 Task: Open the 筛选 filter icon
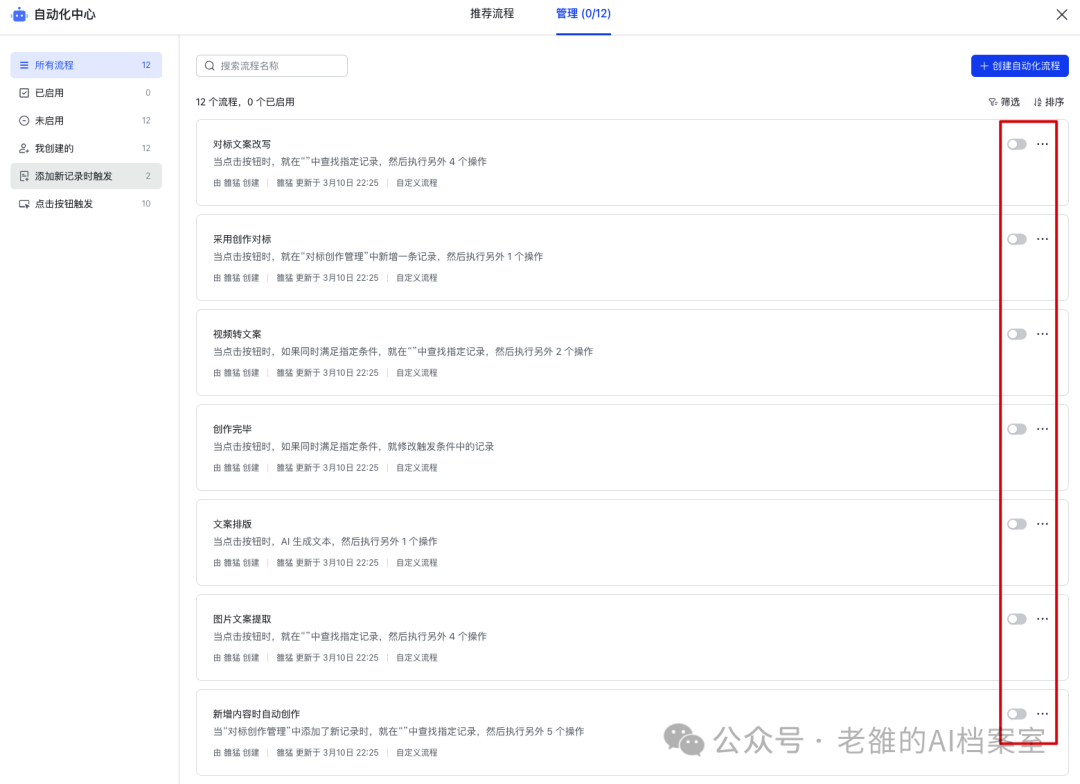[x=993, y=102]
